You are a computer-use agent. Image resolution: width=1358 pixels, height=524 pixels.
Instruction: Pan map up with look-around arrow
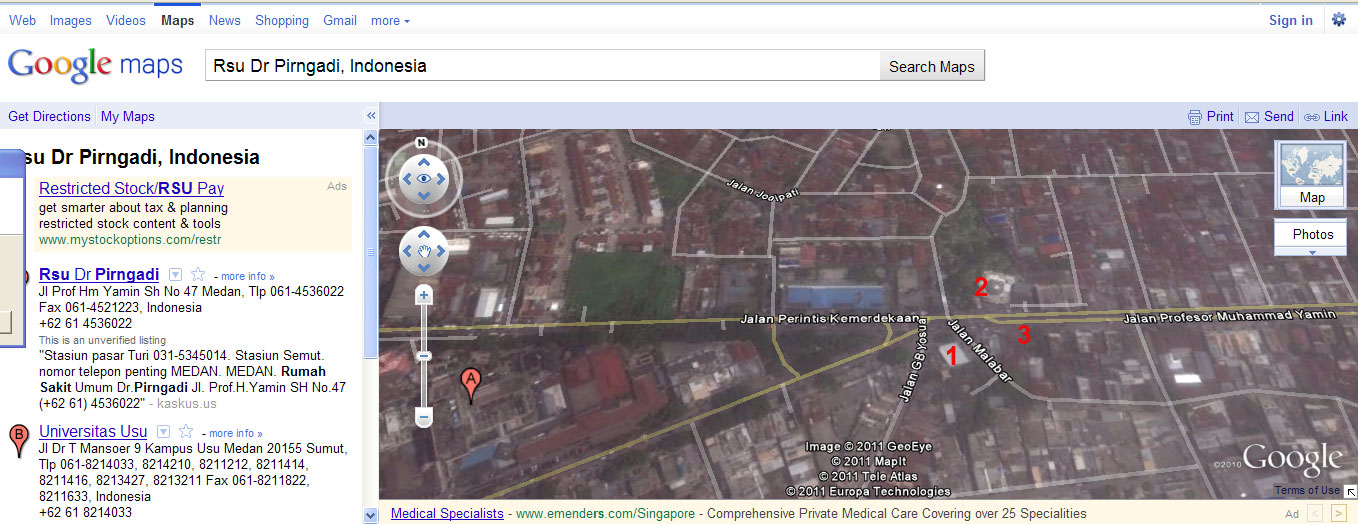(424, 161)
